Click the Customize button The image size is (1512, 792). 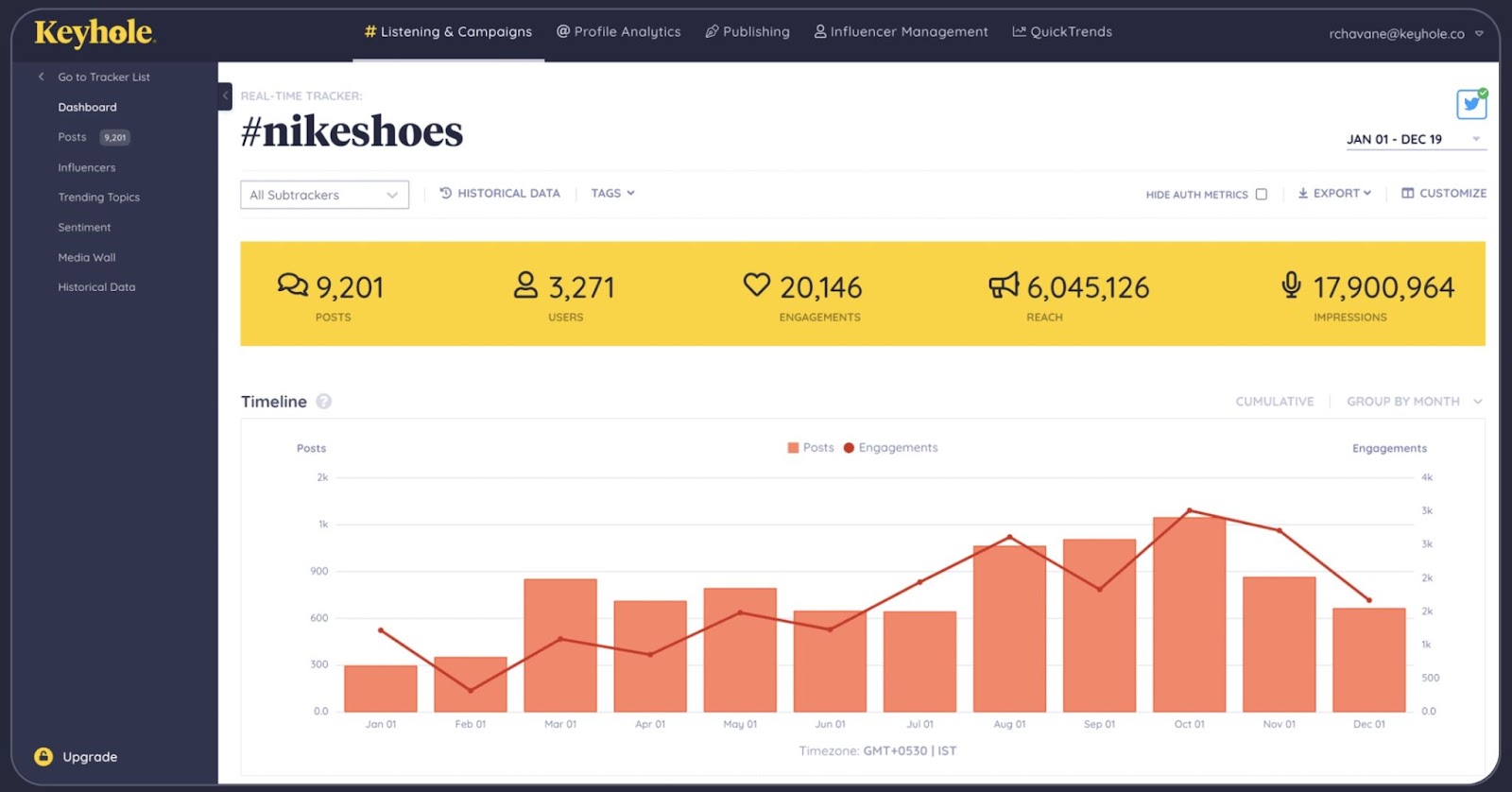coord(1444,193)
